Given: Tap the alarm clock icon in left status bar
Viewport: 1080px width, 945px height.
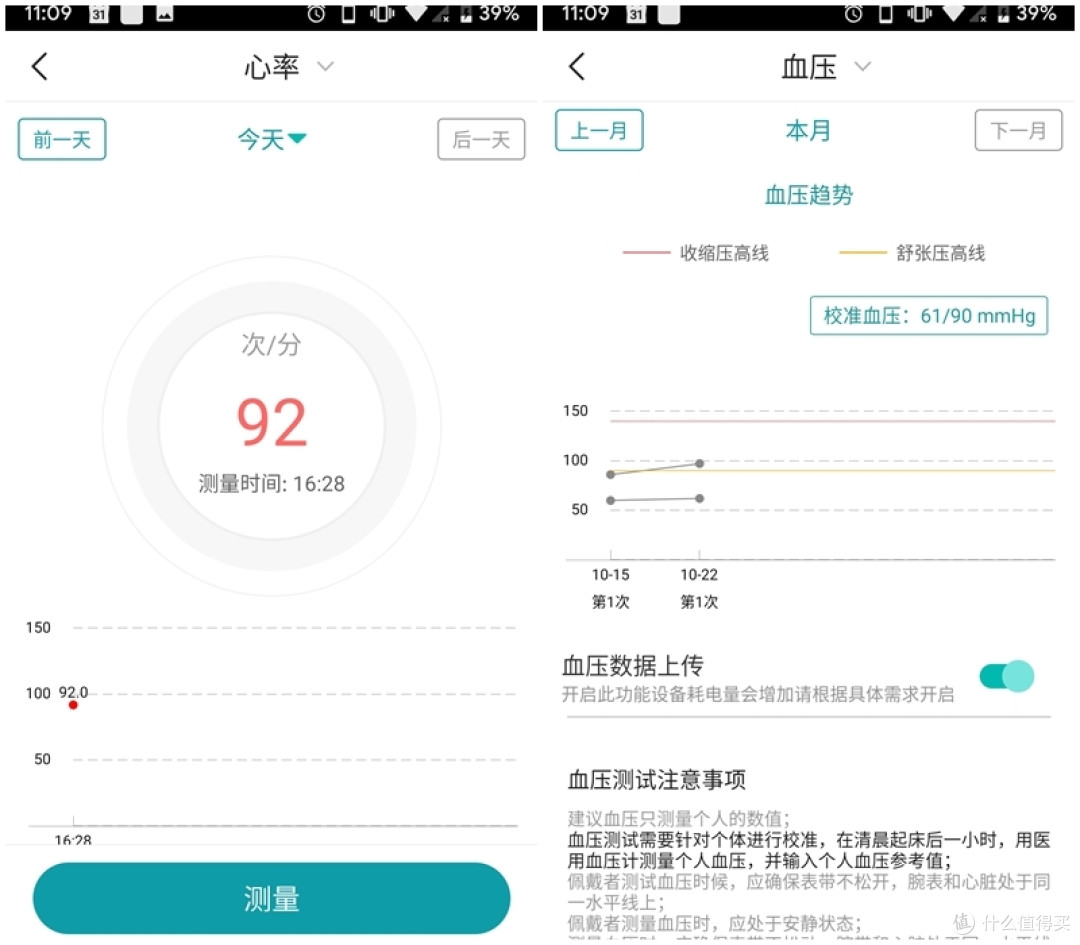Looking at the screenshot, I should pyautogui.click(x=316, y=14).
